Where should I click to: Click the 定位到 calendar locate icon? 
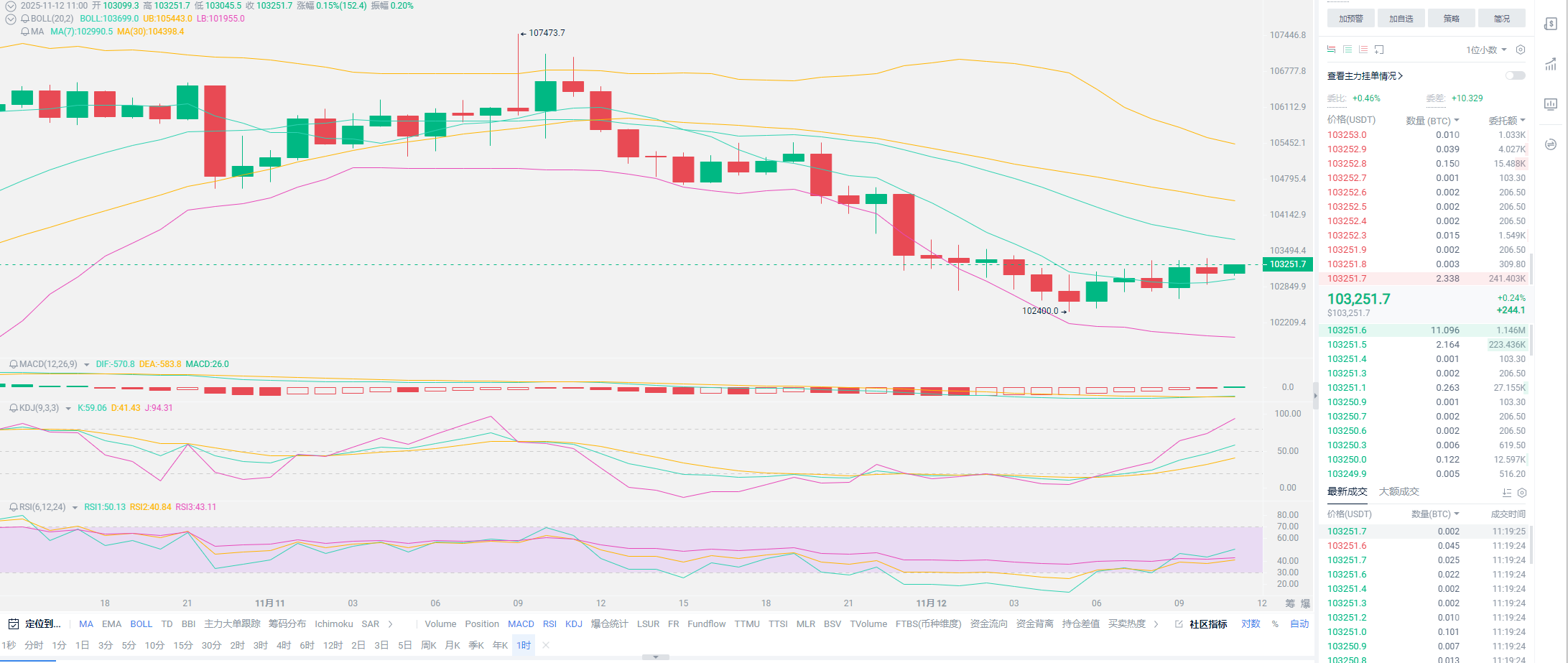click(x=13, y=623)
